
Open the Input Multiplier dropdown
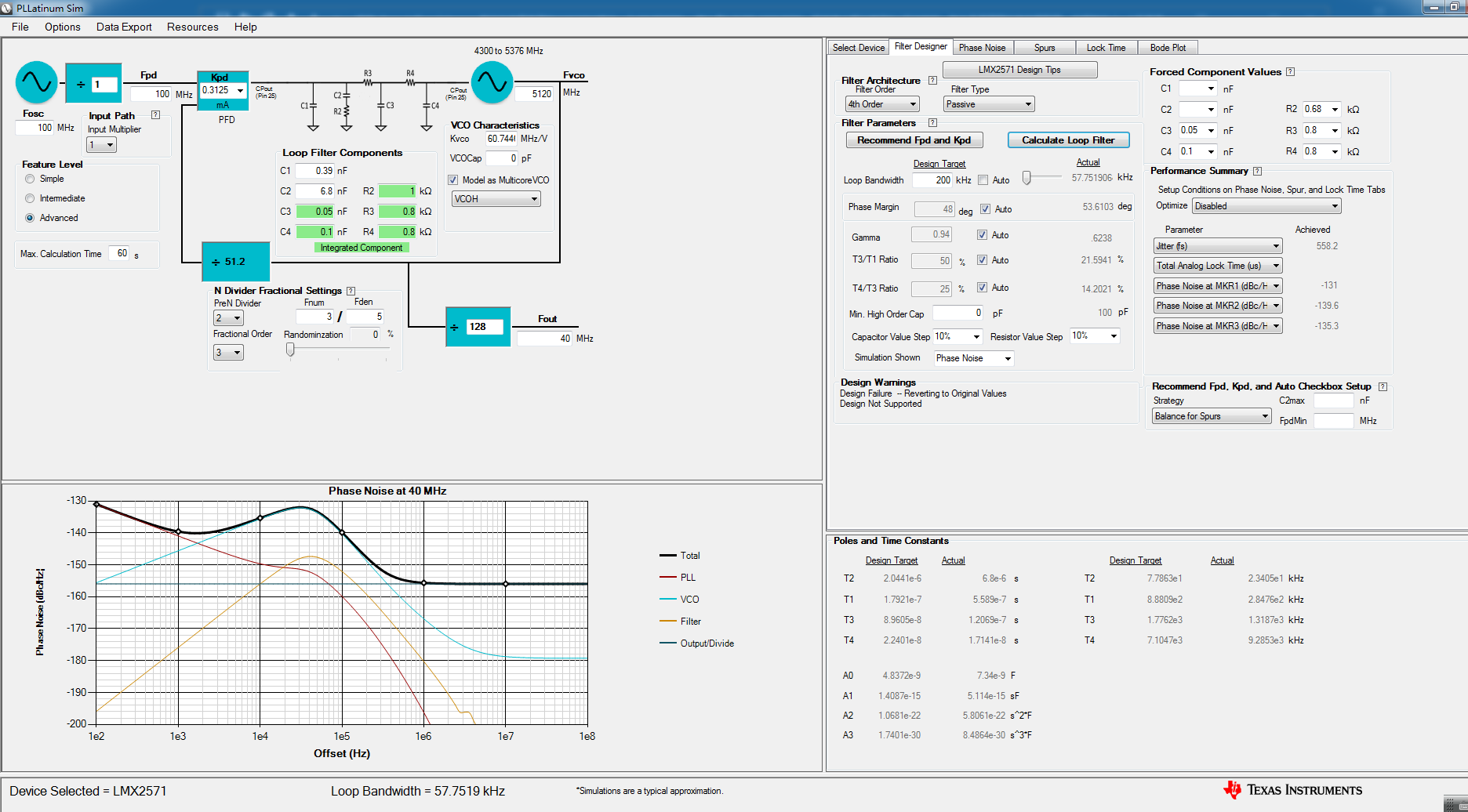101,145
